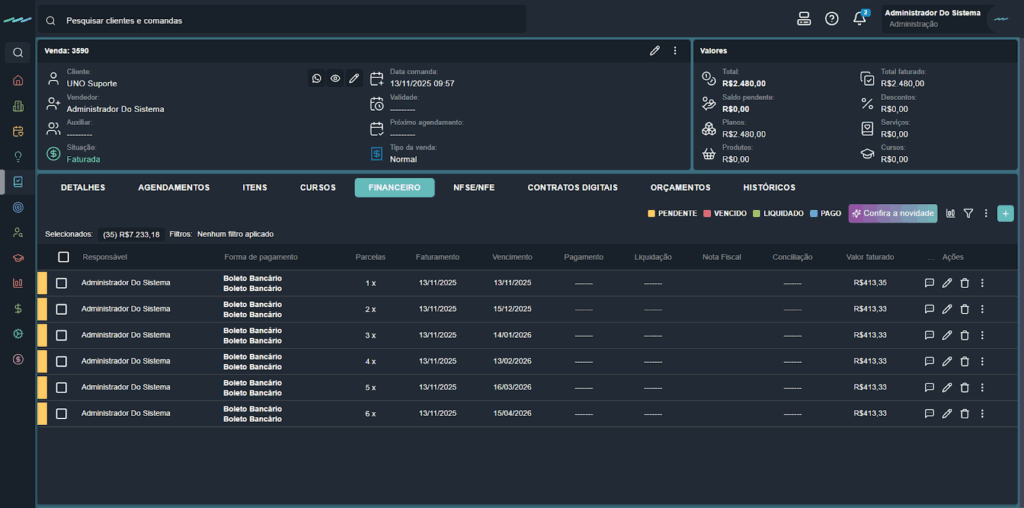Toggle the select-all checkbox in table header
1024x508 pixels.
[x=63, y=257]
